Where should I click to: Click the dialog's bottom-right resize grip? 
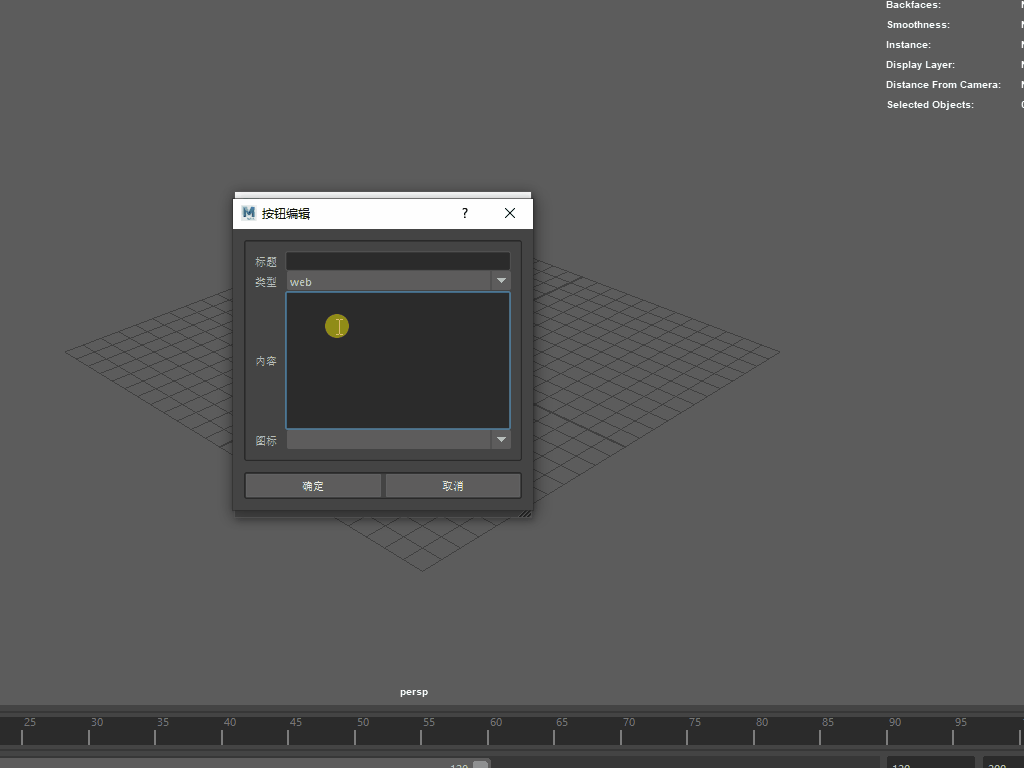pos(525,512)
